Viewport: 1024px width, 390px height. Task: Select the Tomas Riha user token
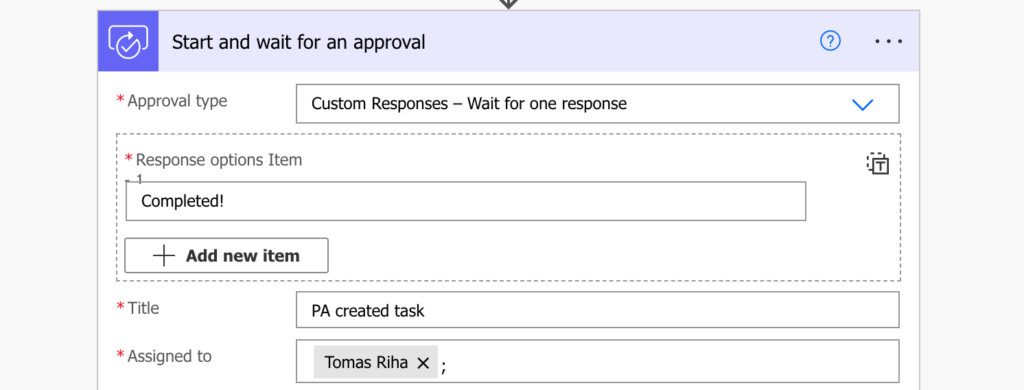pos(376,363)
